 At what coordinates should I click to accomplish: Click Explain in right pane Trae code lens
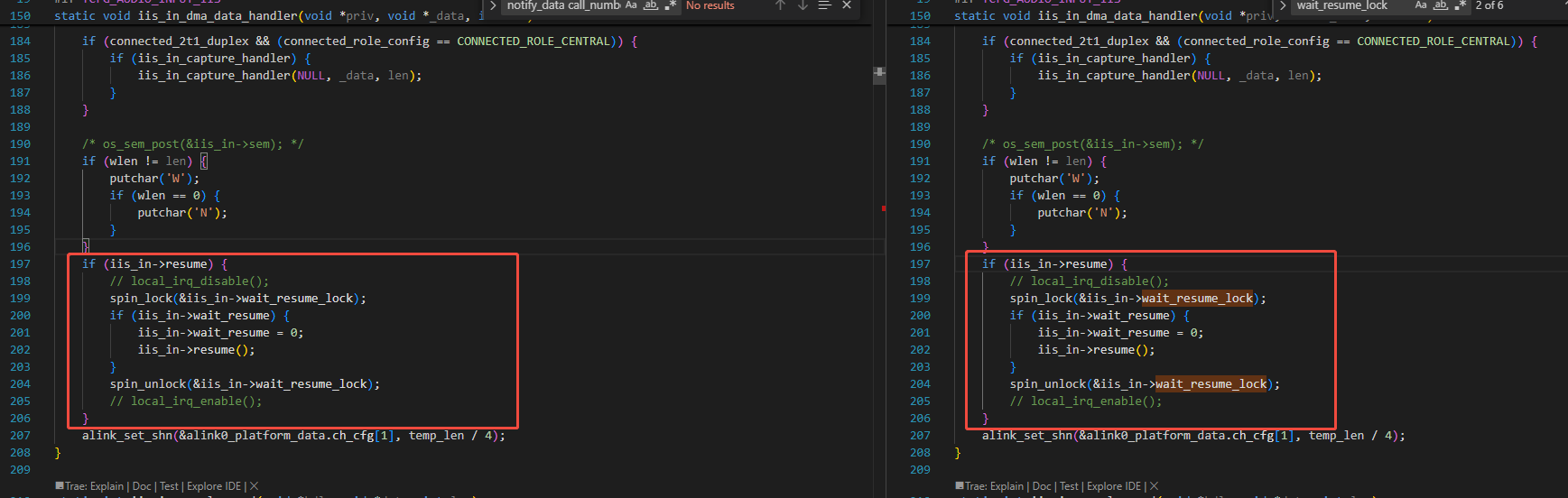click(x=1007, y=486)
